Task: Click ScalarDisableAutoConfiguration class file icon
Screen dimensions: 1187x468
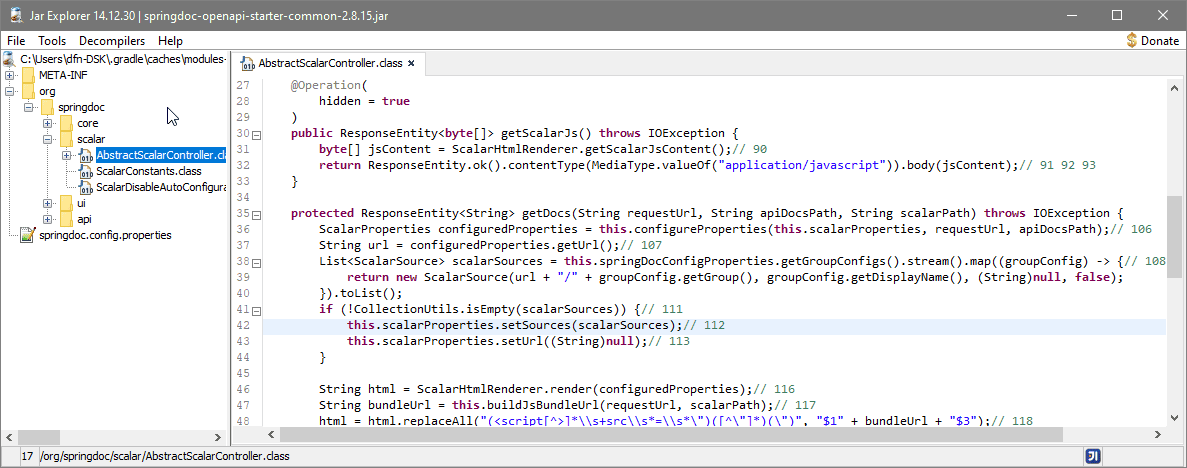Action: click(x=86, y=187)
